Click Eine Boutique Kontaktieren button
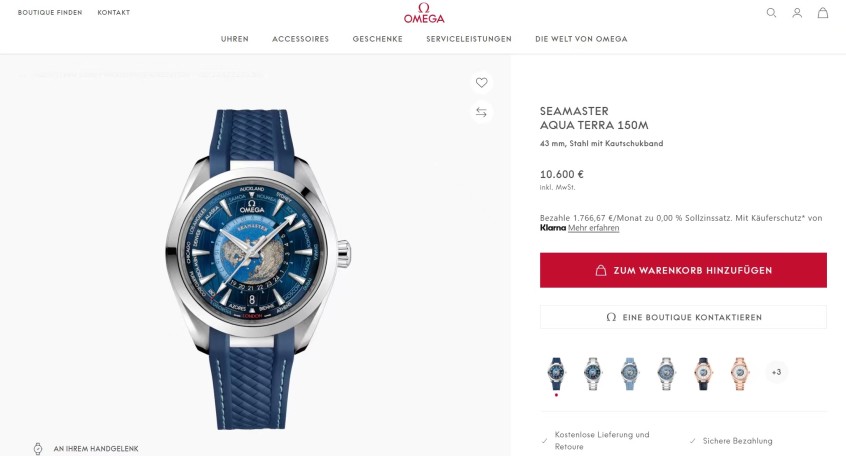Image resolution: width=846 pixels, height=456 pixels. (683, 317)
